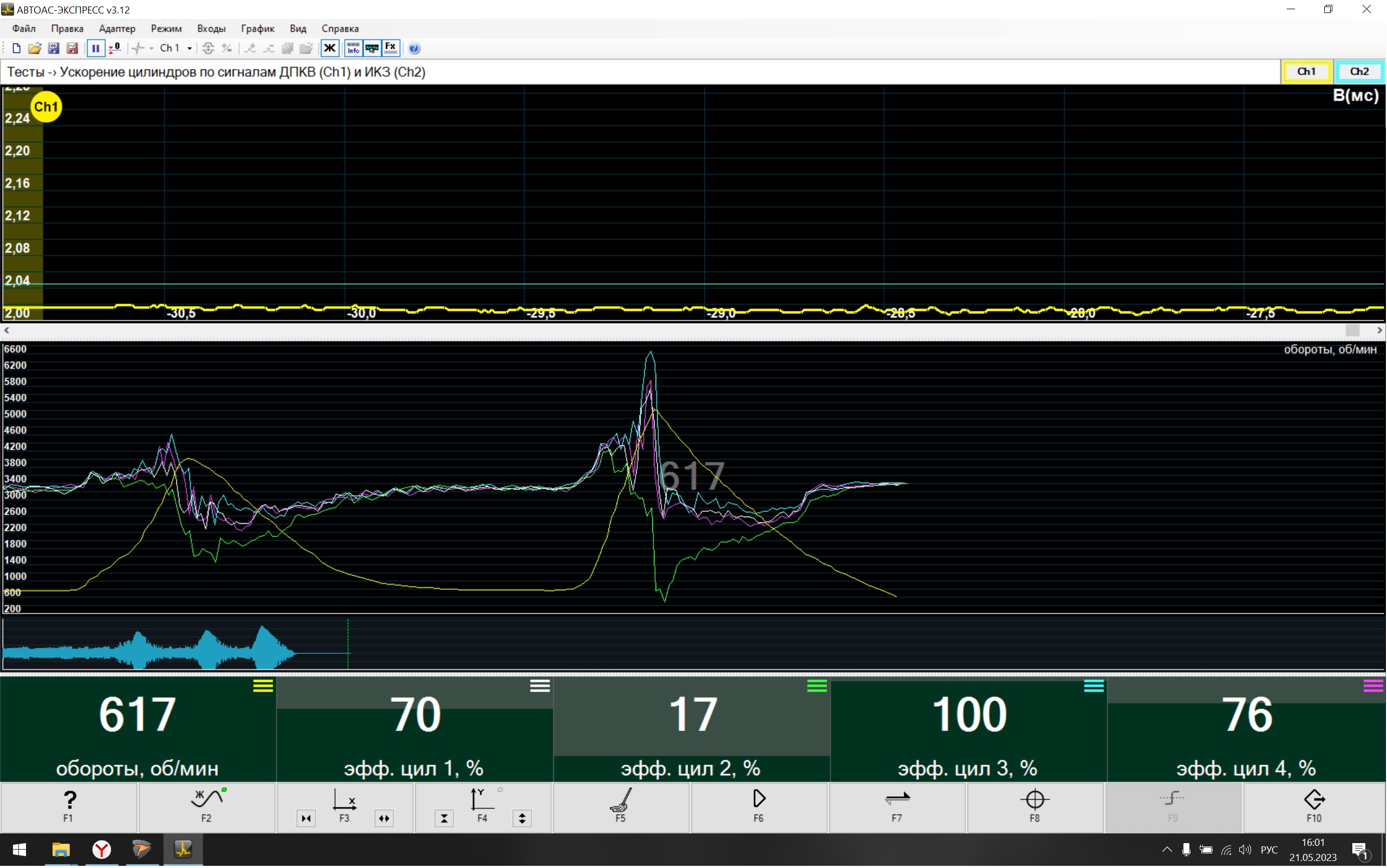The width and height of the screenshot is (1387, 868).
Task: Open the Ch 1 channel dropdown
Action: (189, 48)
